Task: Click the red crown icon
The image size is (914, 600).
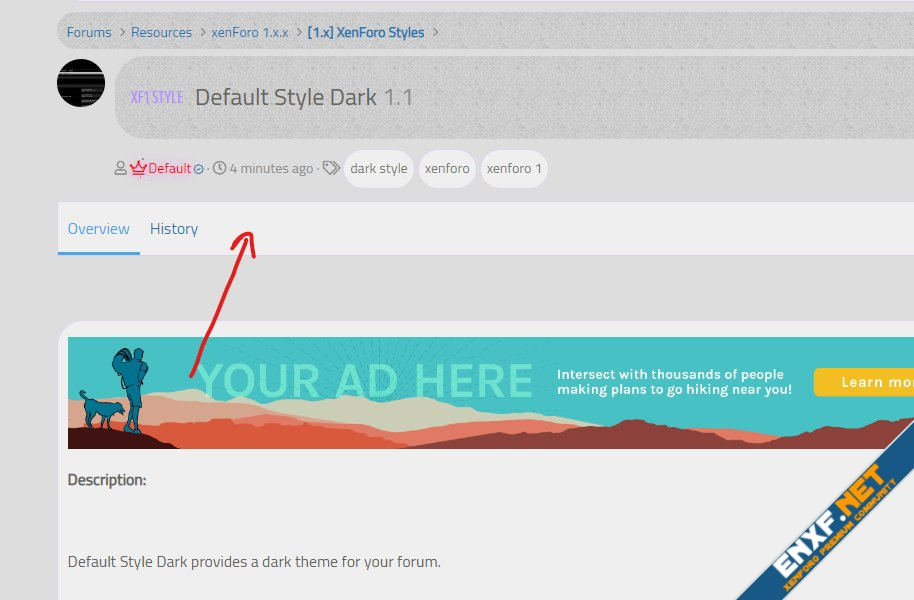Action: click(x=138, y=168)
